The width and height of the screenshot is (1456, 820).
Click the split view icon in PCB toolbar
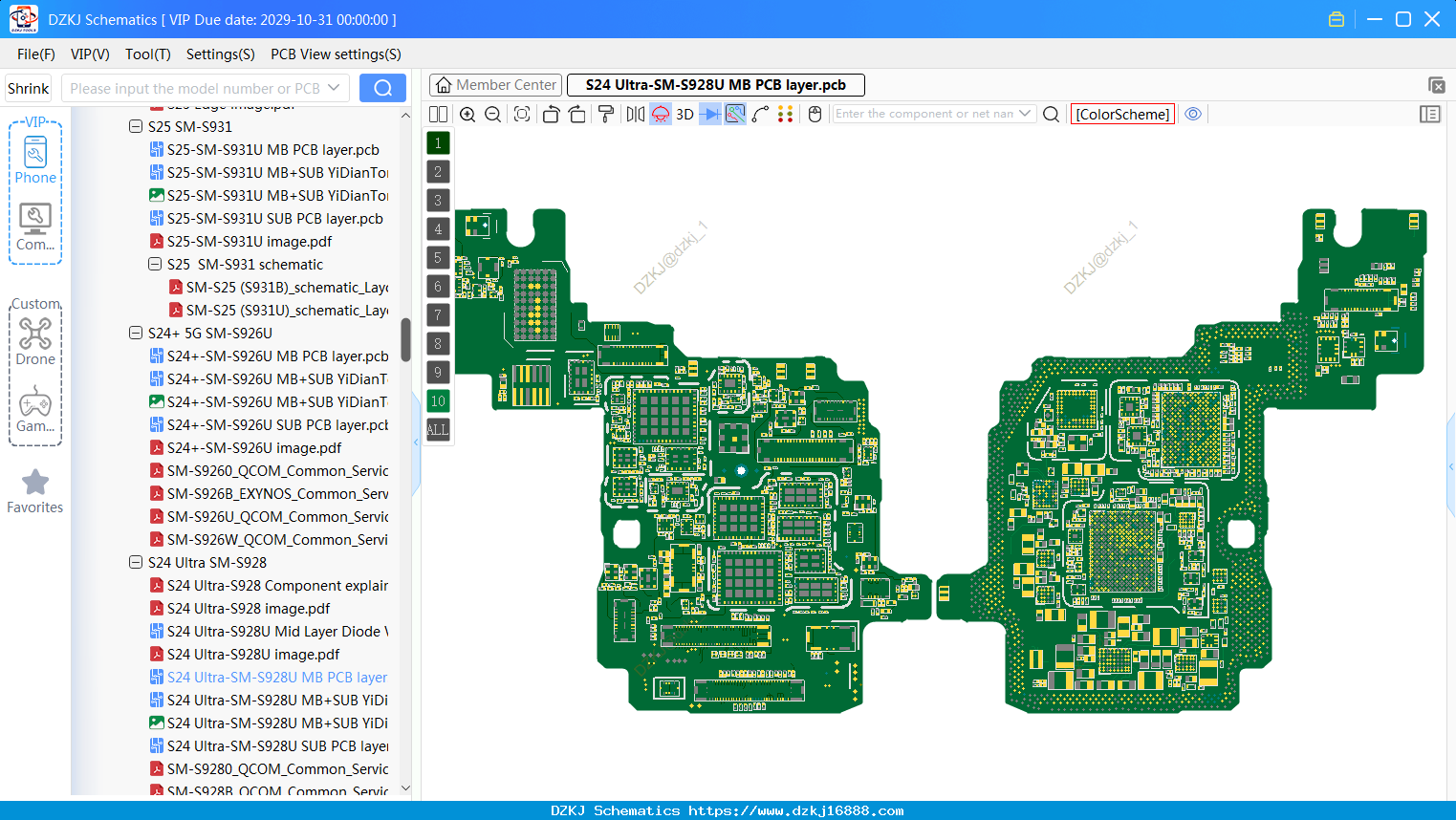pos(439,114)
